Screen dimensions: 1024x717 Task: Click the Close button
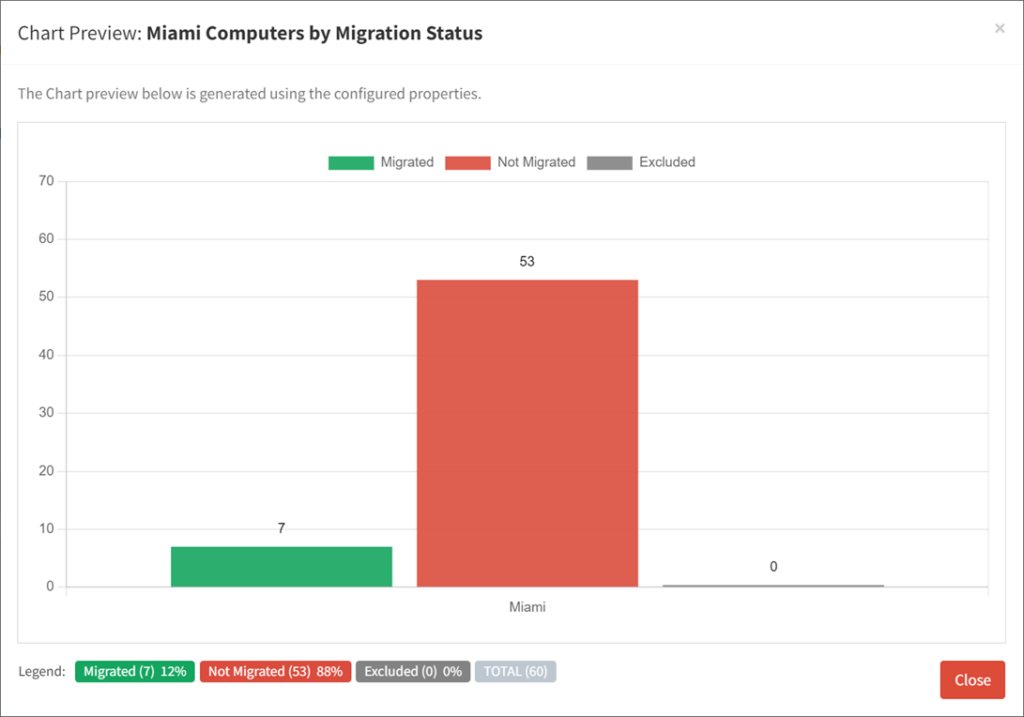click(x=972, y=679)
